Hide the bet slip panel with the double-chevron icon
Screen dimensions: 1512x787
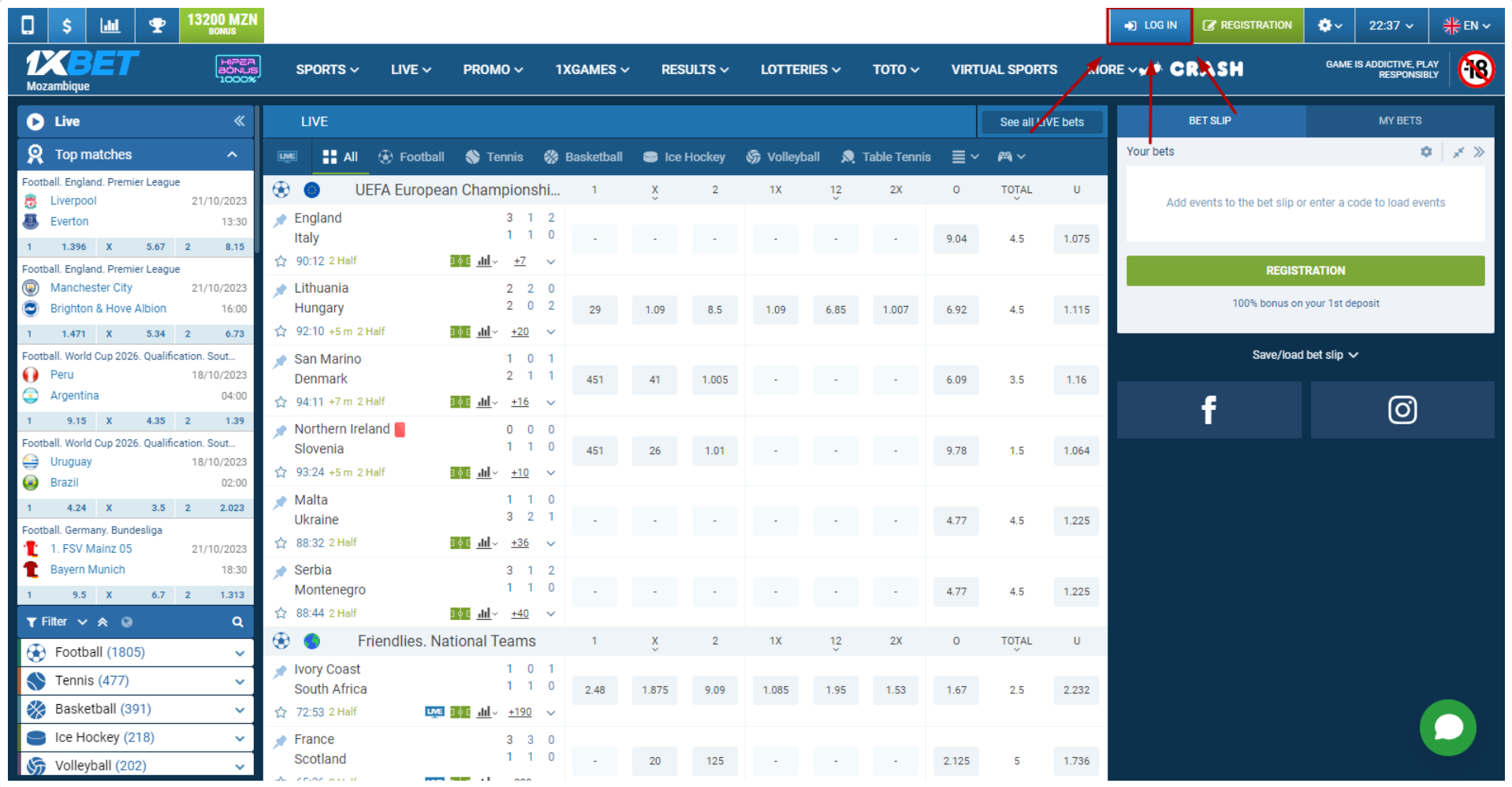[x=1479, y=152]
